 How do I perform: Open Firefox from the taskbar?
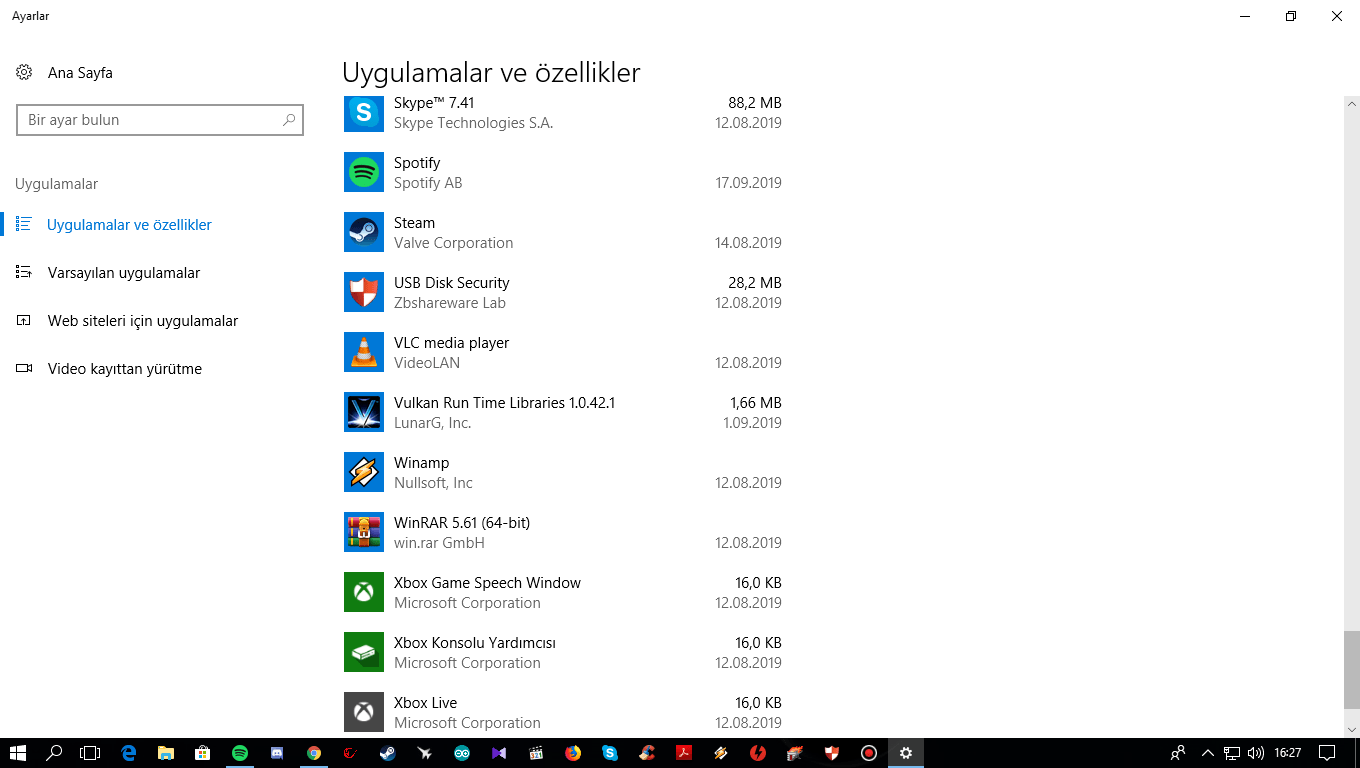pyautogui.click(x=573, y=753)
